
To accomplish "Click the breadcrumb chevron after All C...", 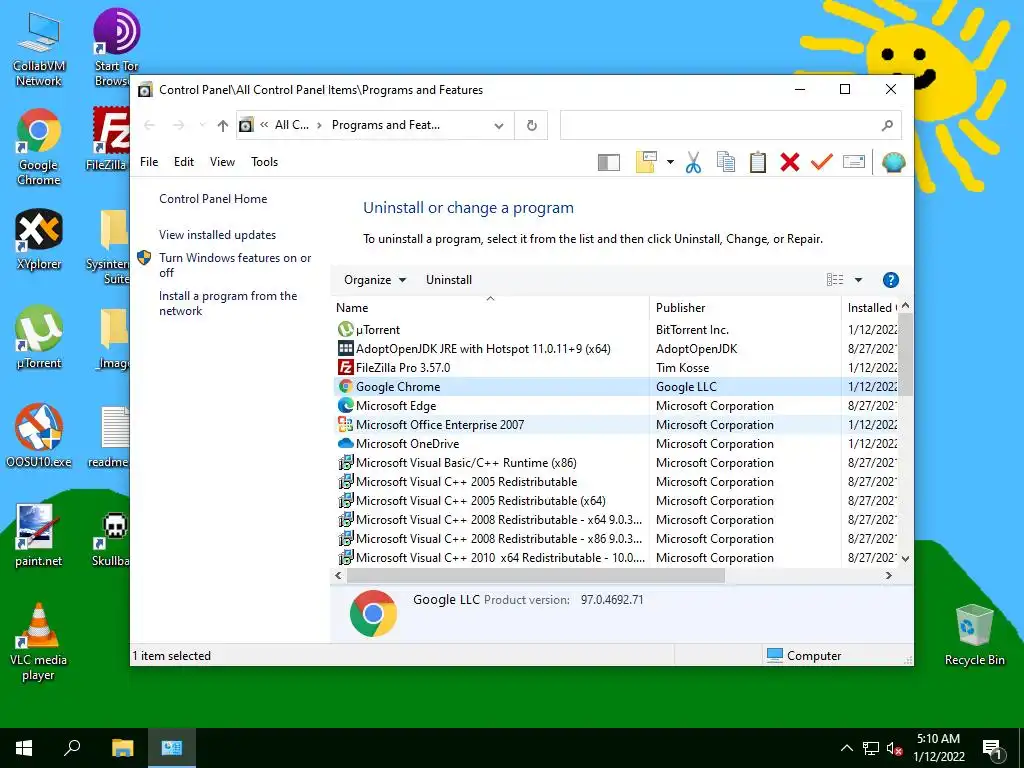I will tap(319, 125).
